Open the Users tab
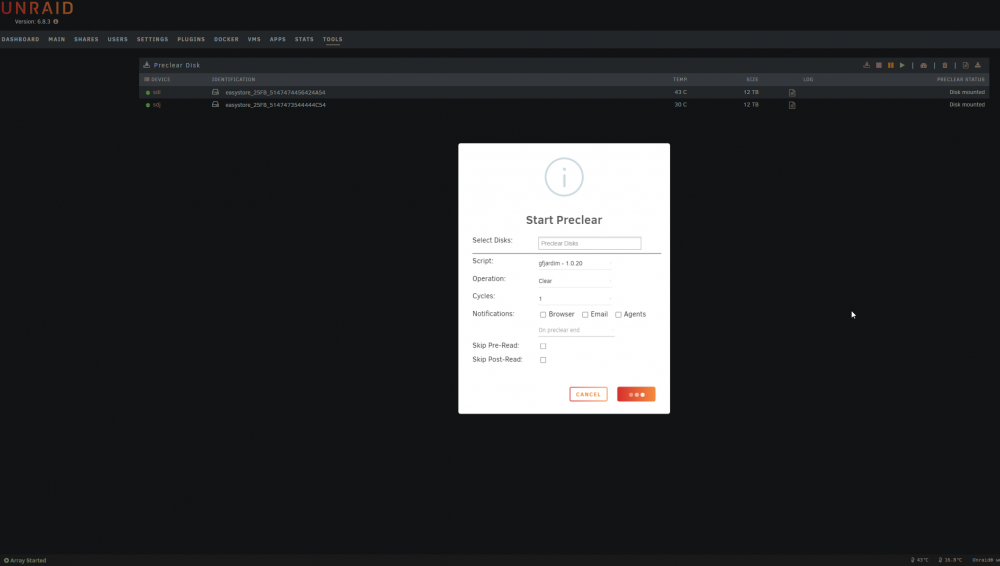 tap(117, 39)
